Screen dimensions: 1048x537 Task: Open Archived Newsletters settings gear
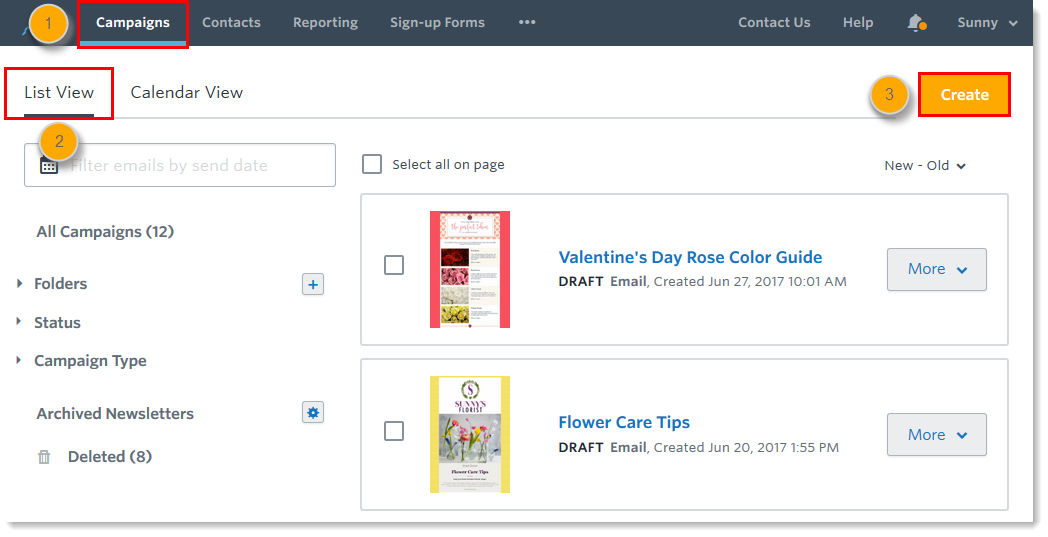coord(313,412)
